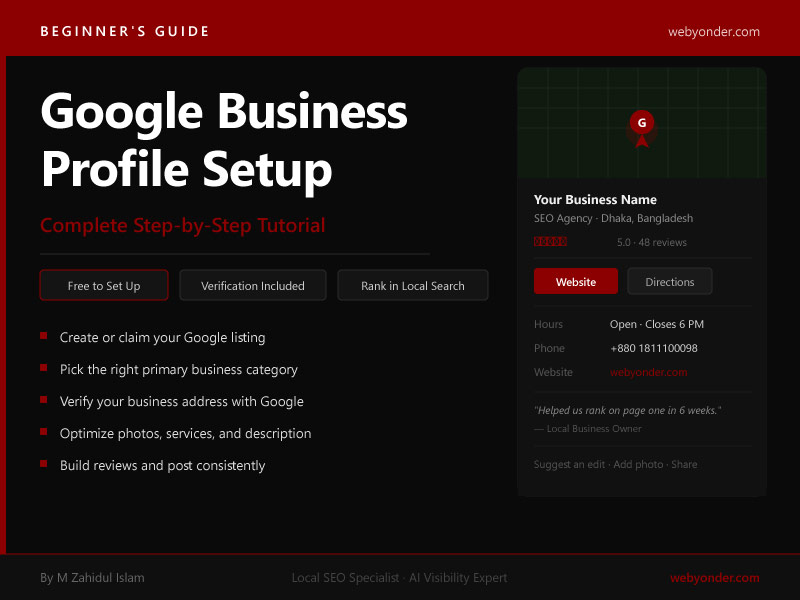Image resolution: width=800 pixels, height=600 pixels.
Task: Click Open · Closes 6 PM hours
Action: [657, 324]
